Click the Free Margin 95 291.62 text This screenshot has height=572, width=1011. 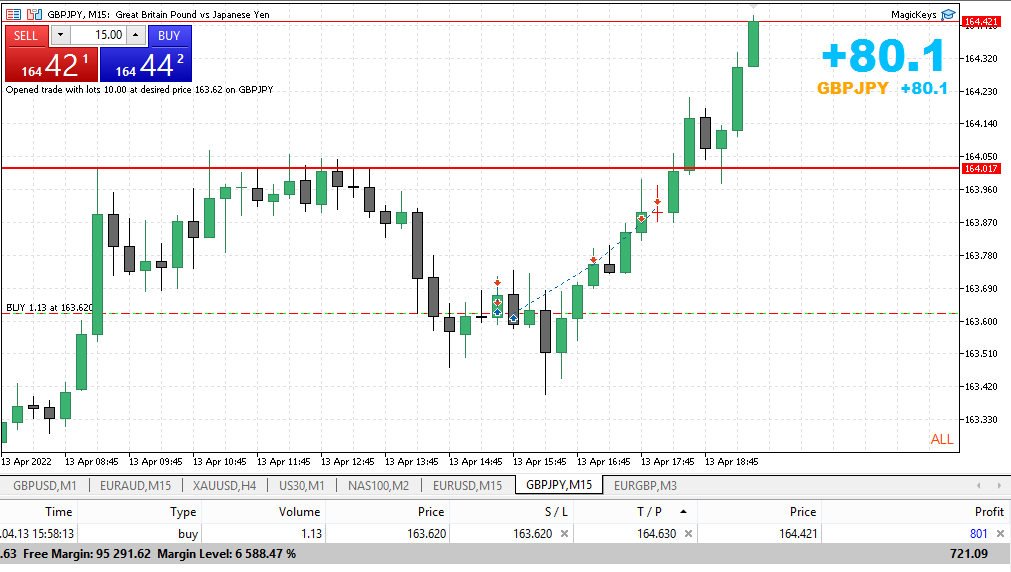tap(86, 554)
